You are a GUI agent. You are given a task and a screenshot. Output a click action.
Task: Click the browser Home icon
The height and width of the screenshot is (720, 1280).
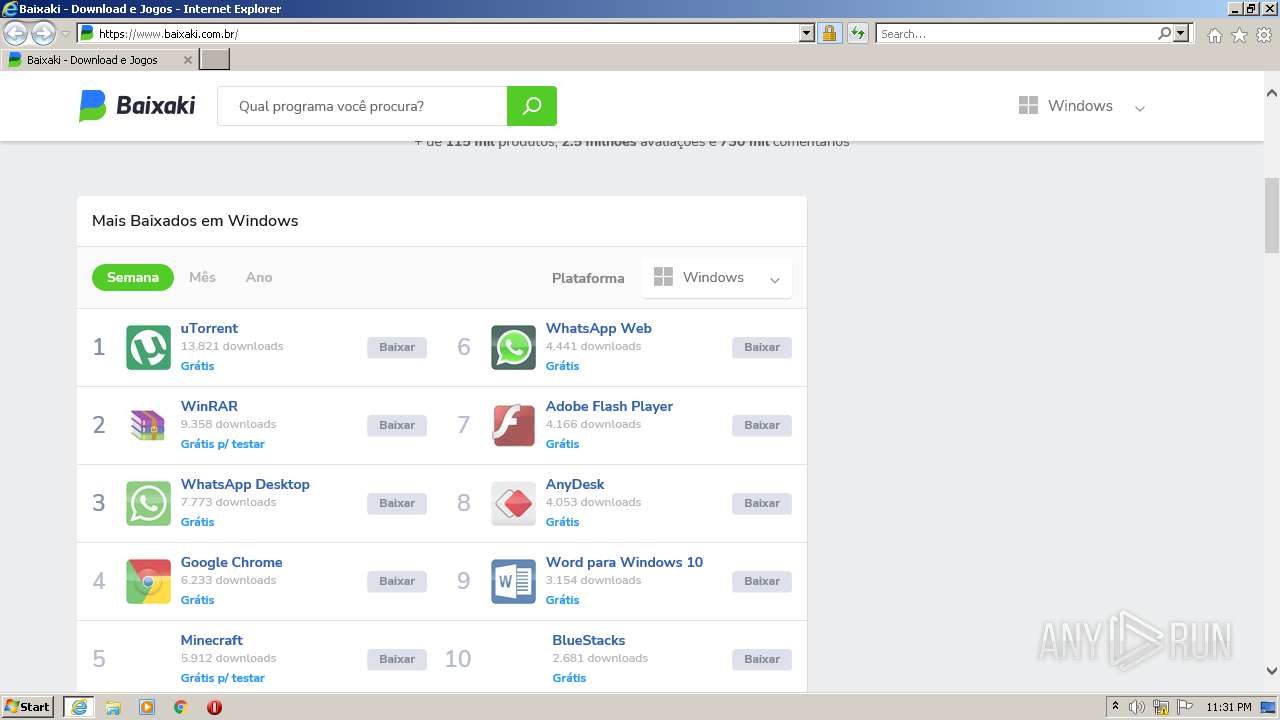pos(1214,35)
